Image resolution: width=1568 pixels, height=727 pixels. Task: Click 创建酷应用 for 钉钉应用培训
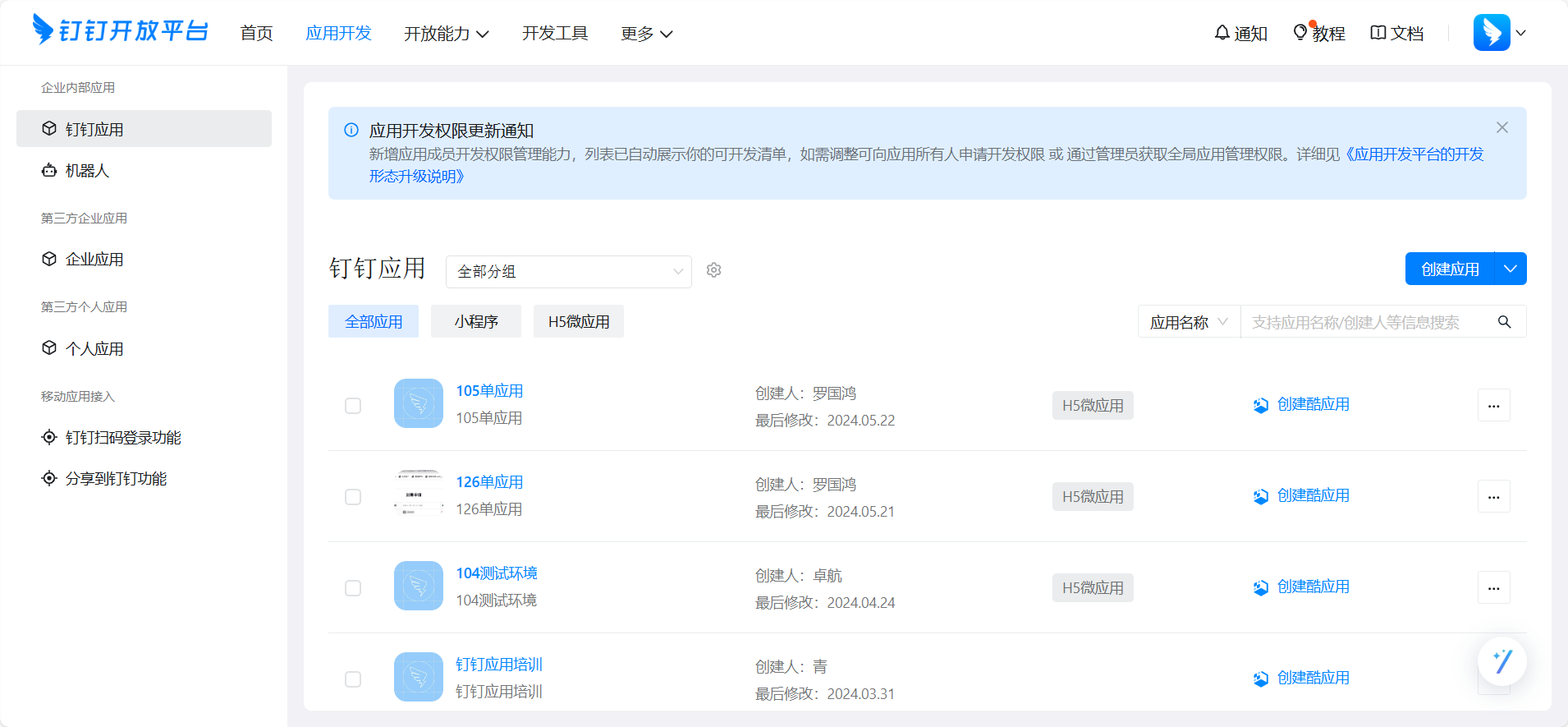[1314, 678]
